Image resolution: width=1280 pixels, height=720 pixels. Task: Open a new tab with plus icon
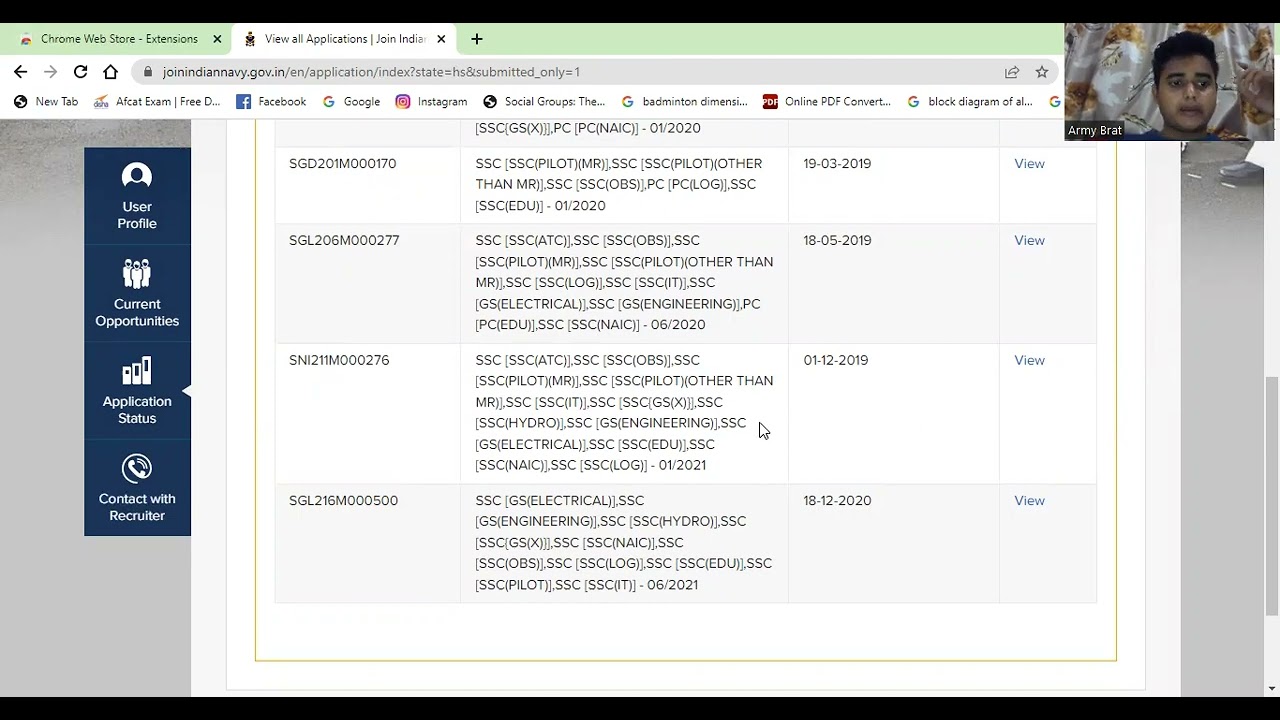tap(477, 39)
